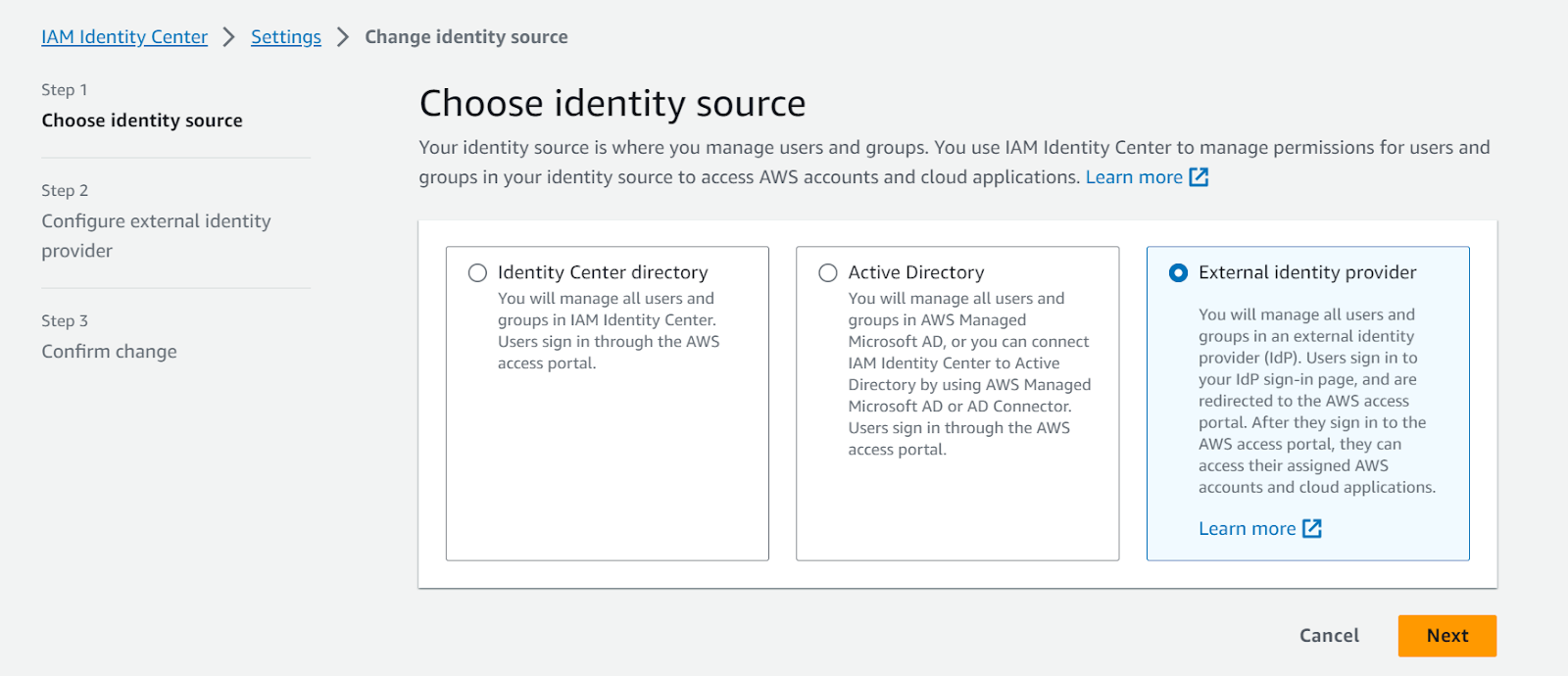The width and height of the screenshot is (1568, 676).
Task: Open Learn more link in External identity provider card
Action: (1247, 529)
